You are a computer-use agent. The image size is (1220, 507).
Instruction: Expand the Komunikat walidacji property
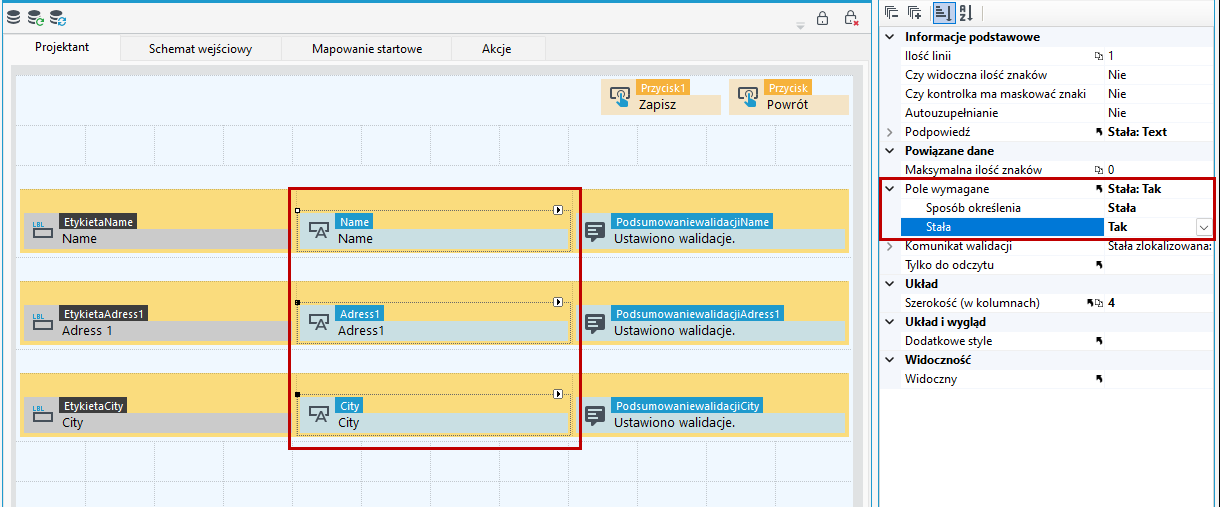tap(891, 246)
